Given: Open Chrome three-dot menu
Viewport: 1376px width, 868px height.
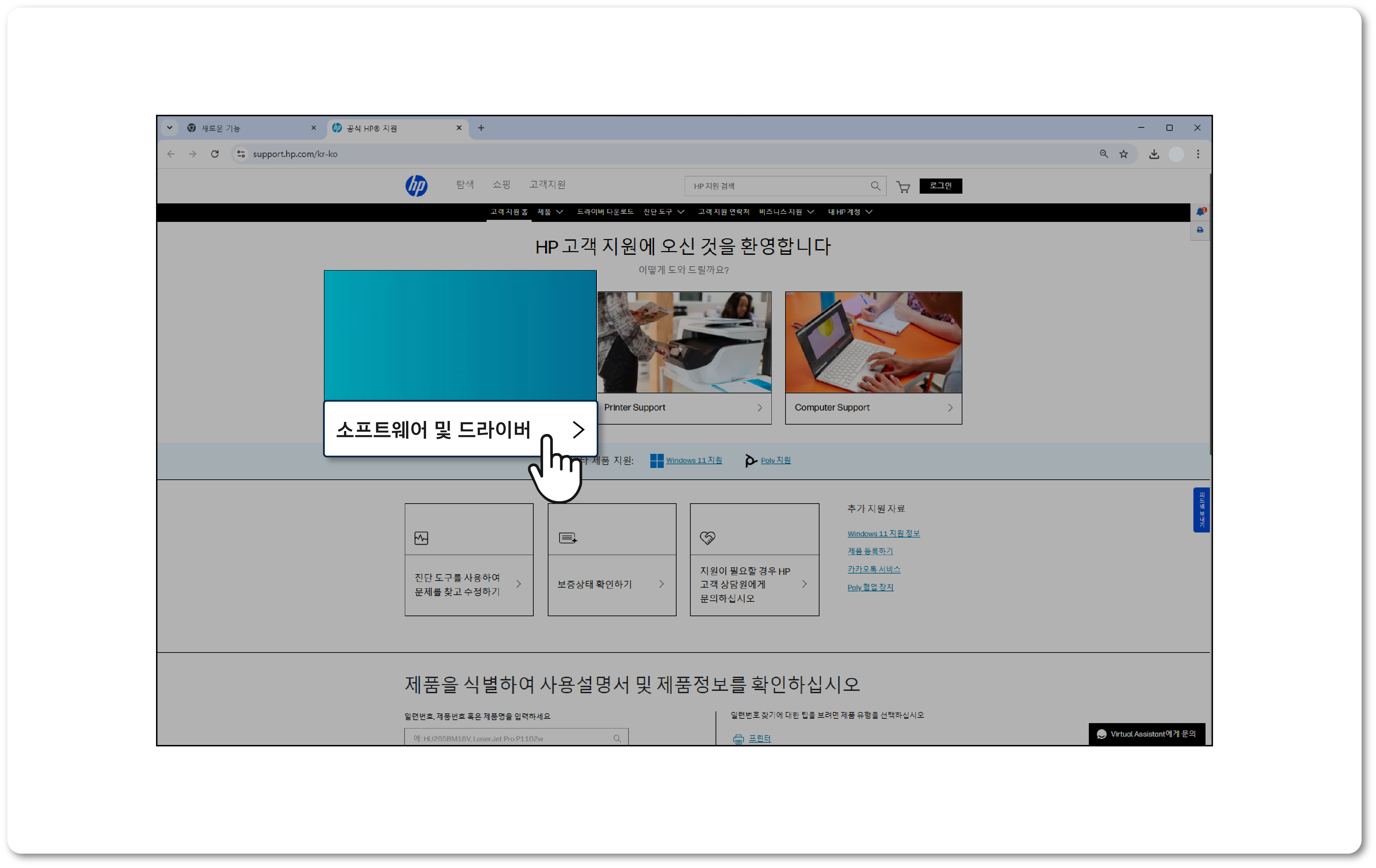Looking at the screenshot, I should (1198, 154).
